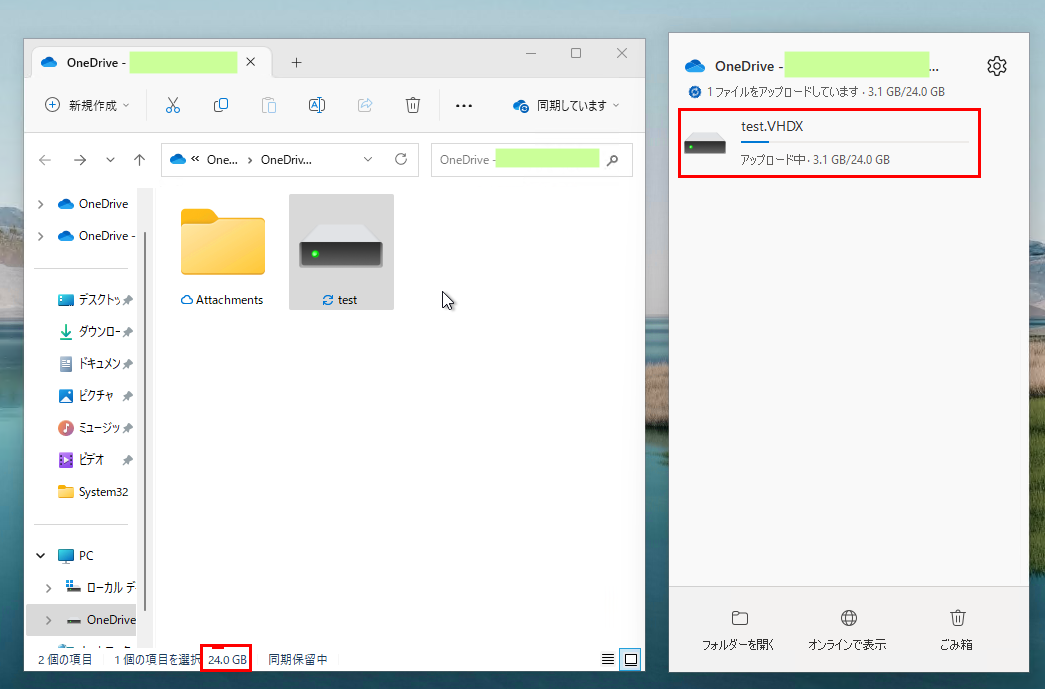Click フォルダーを開く in OneDrive flyout
Screen dimensions: 1045x689
(x=738, y=630)
